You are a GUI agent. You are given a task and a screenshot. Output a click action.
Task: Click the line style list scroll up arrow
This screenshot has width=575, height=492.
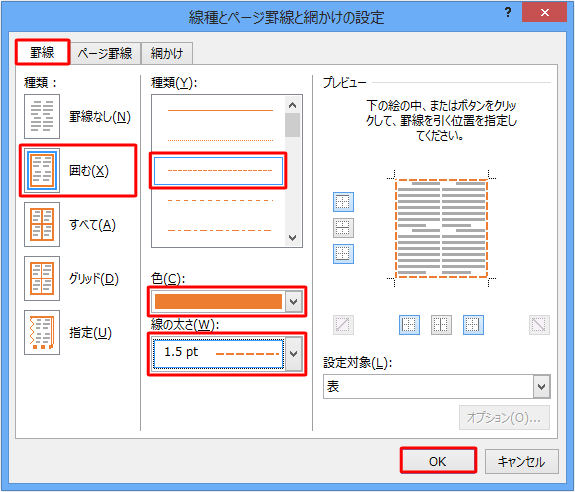(292, 105)
